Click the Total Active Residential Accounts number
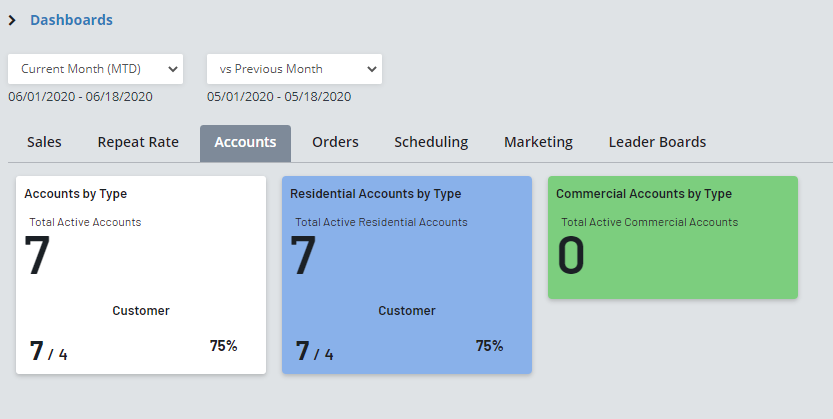Viewport: 833px width, 419px height. pos(303,256)
